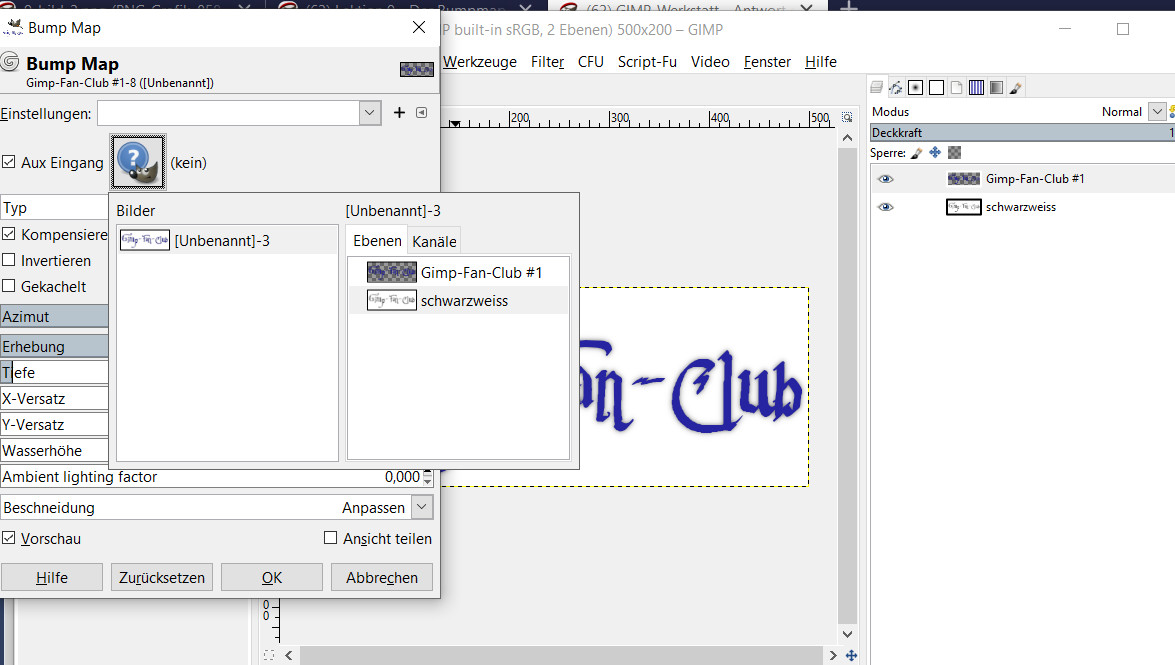Click the Hilfe button in Bump Map dialog
1175x665 pixels.
click(x=52, y=577)
